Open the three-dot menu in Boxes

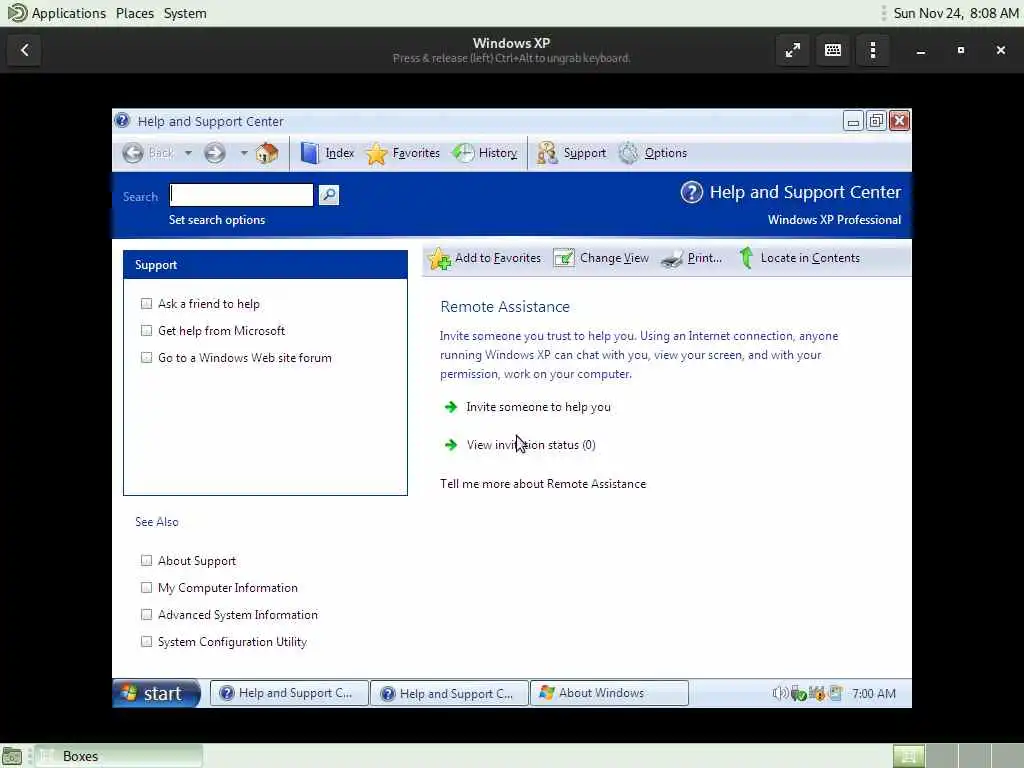pos(873,50)
